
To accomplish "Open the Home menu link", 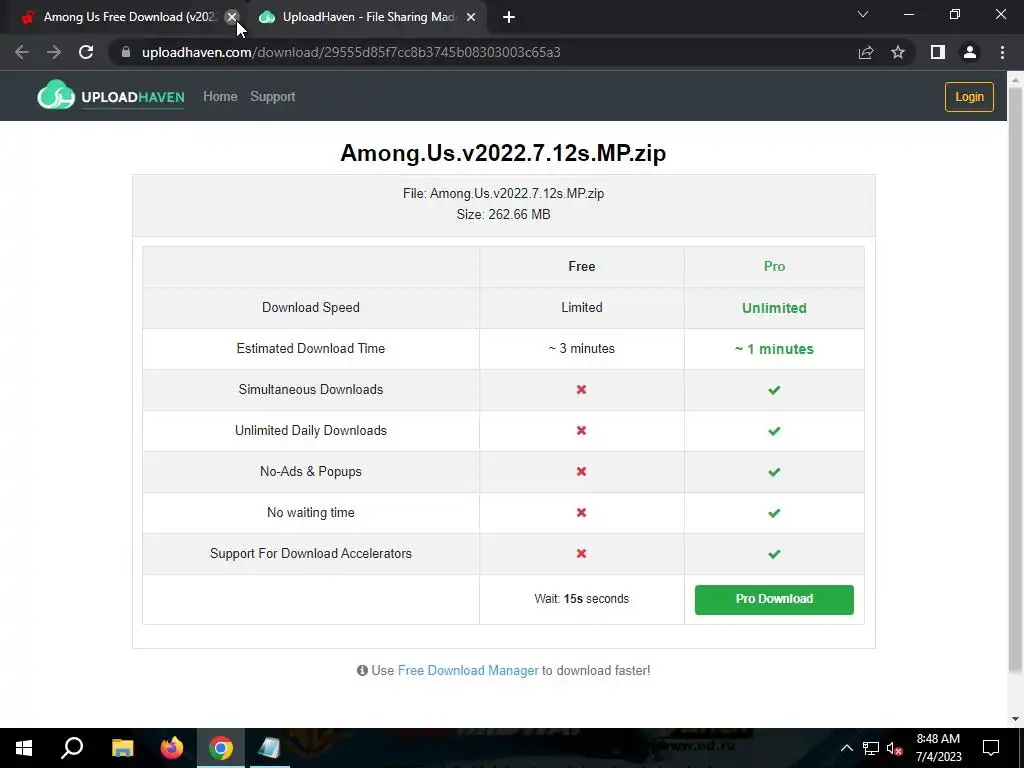I will point(220,97).
